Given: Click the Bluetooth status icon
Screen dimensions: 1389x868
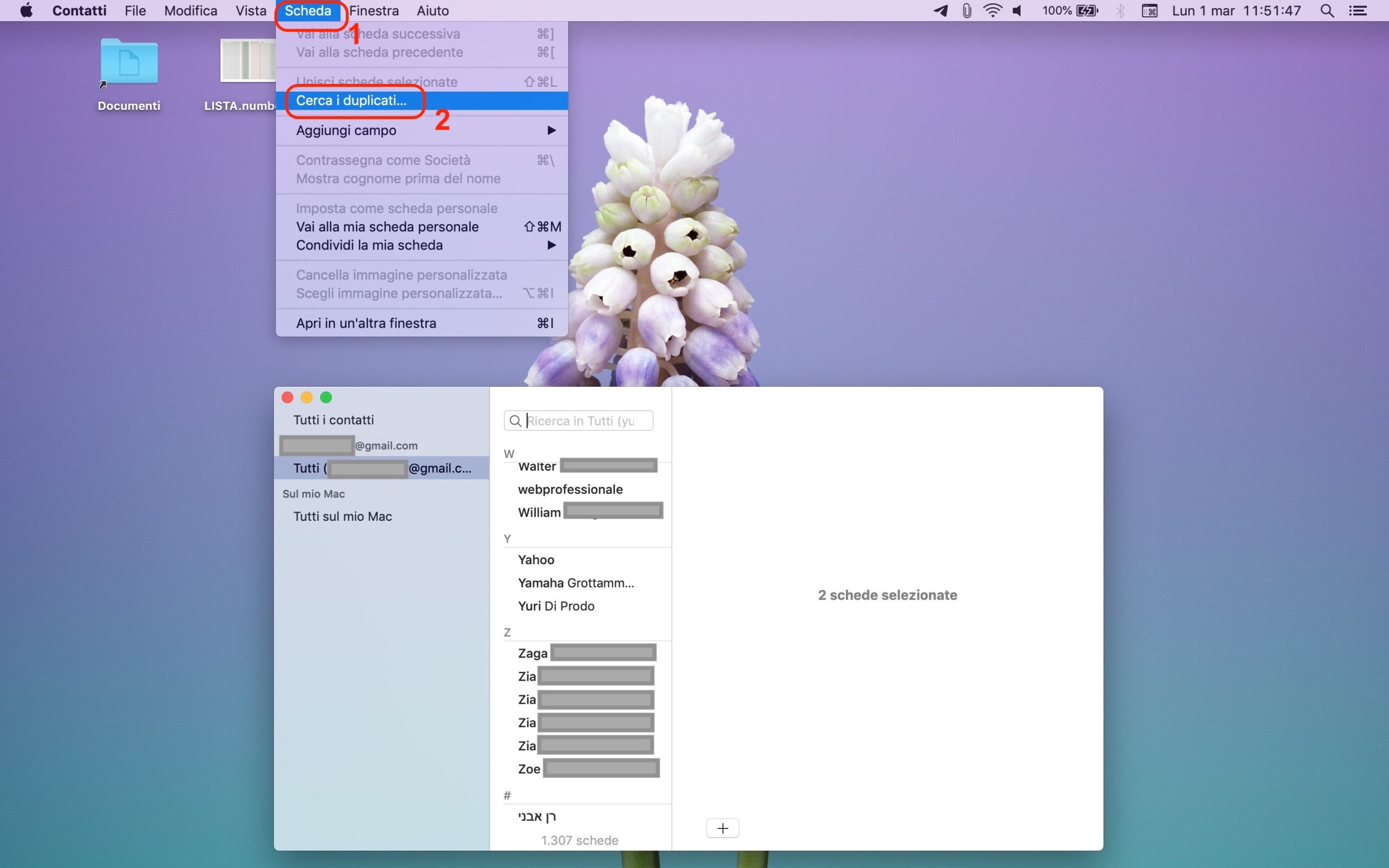Looking at the screenshot, I should (1120, 10).
